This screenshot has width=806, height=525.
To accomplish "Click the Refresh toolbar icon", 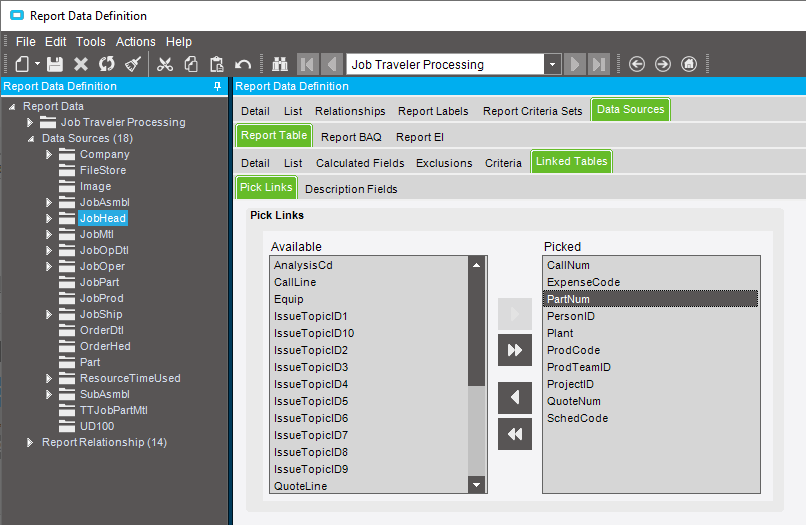I will coord(106,64).
